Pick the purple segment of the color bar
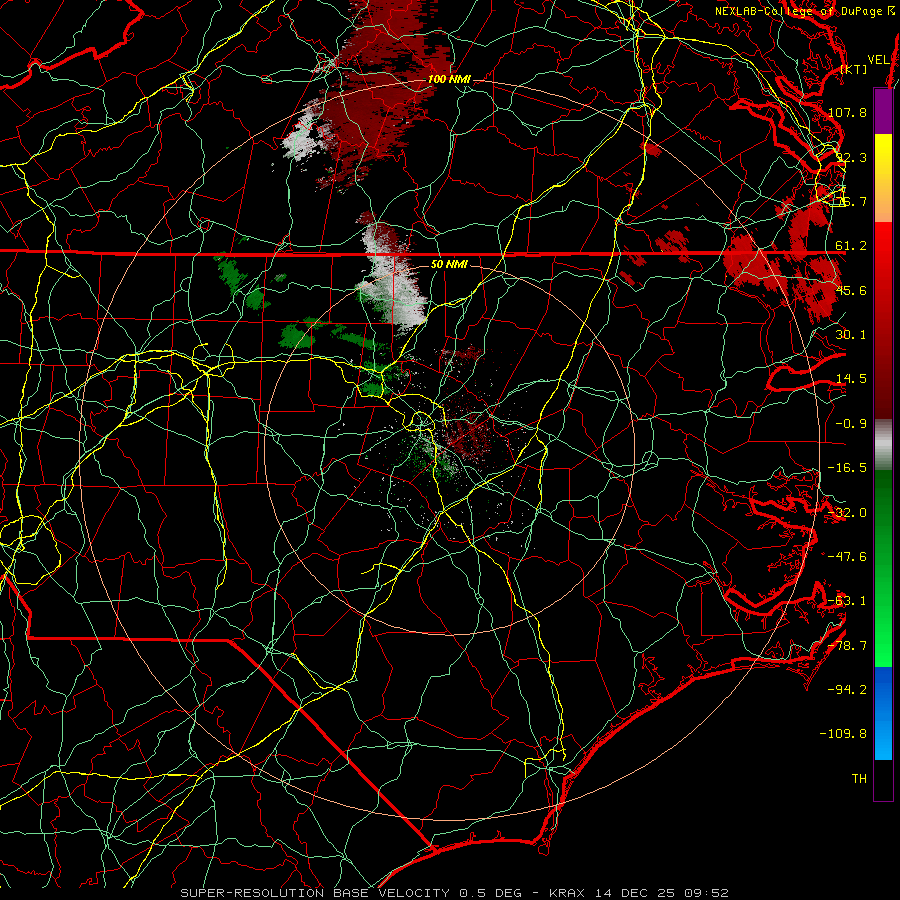This screenshot has height=900, width=900. pos(883,111)
